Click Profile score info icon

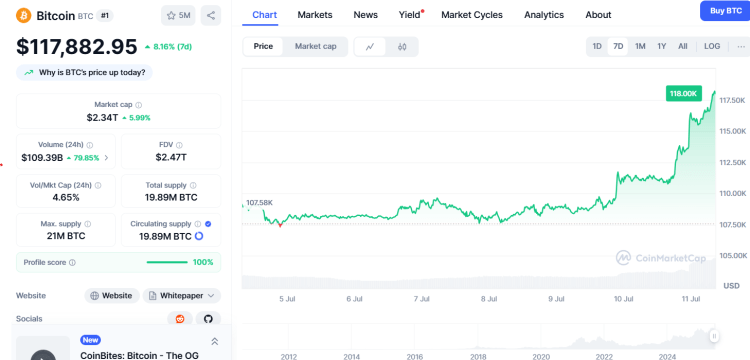coord(73,262)
